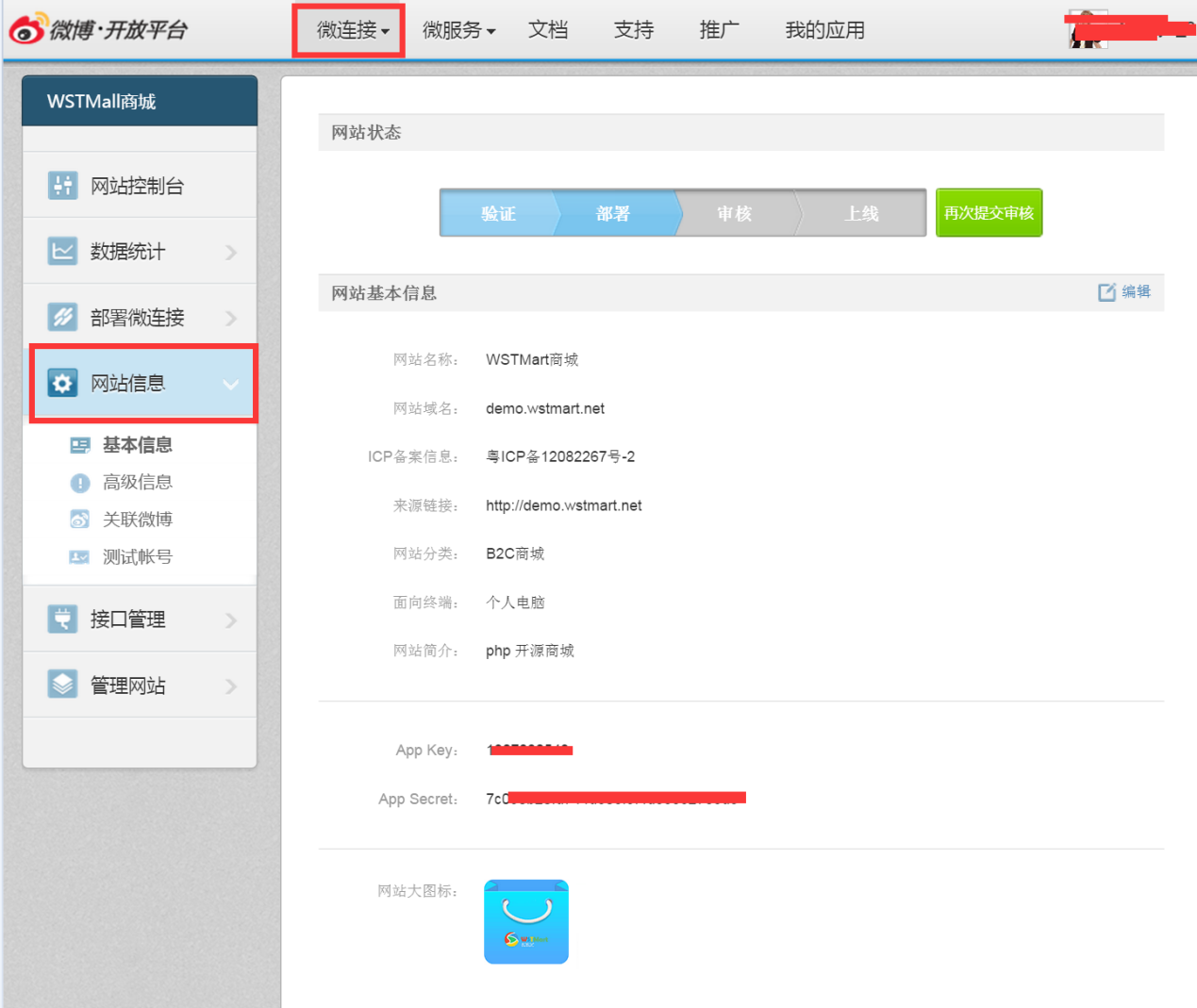This screenshot has height=1008, width=1197.
Task: Click the 高级信息 exclamation icon
Action: pos(80,483)
